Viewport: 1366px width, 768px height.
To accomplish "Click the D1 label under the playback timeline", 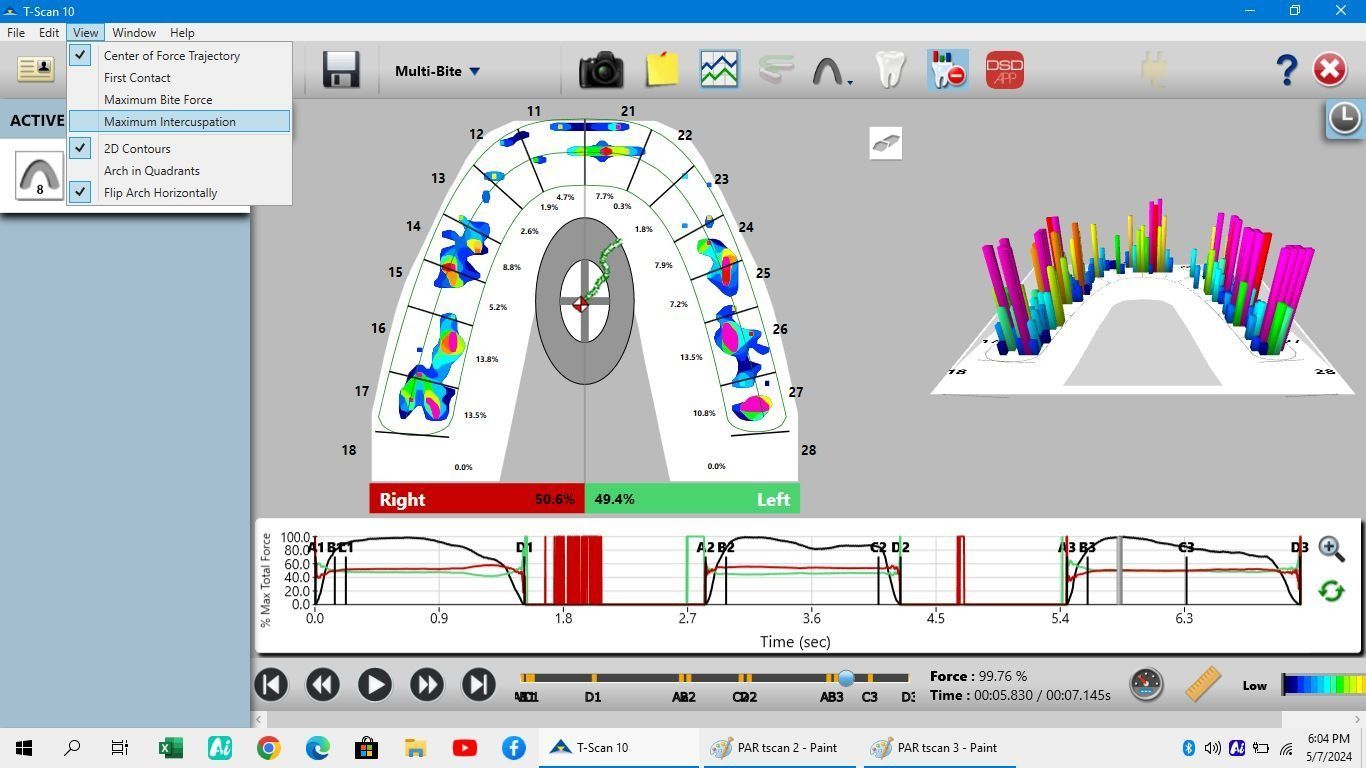I will pos(593,696).
